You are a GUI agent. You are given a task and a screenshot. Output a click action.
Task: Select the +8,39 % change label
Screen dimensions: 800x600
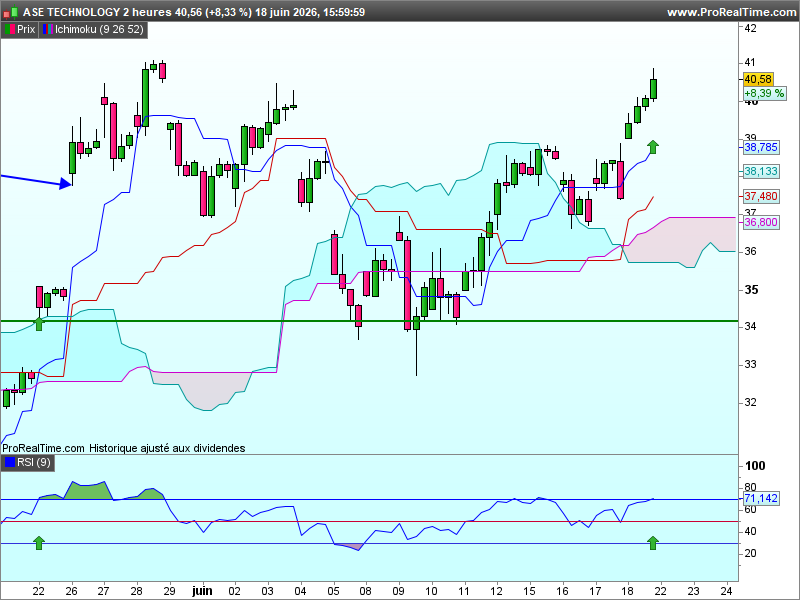click(x=764, y=93)
